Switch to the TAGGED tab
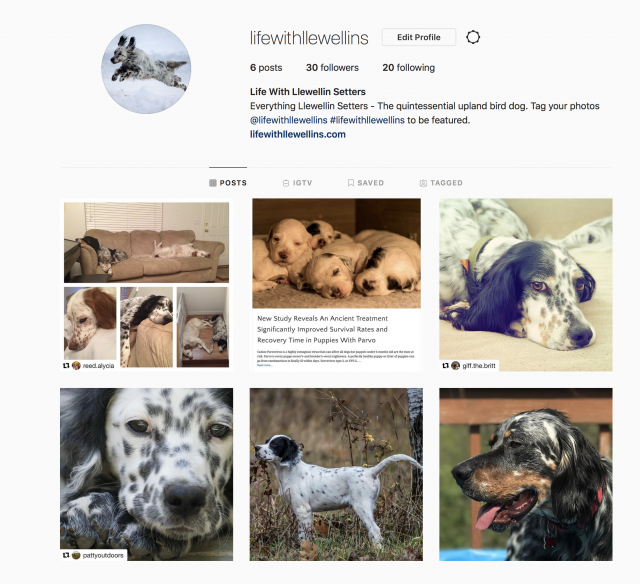This screenshot has height=584, width=640. (x=441, y=183)
